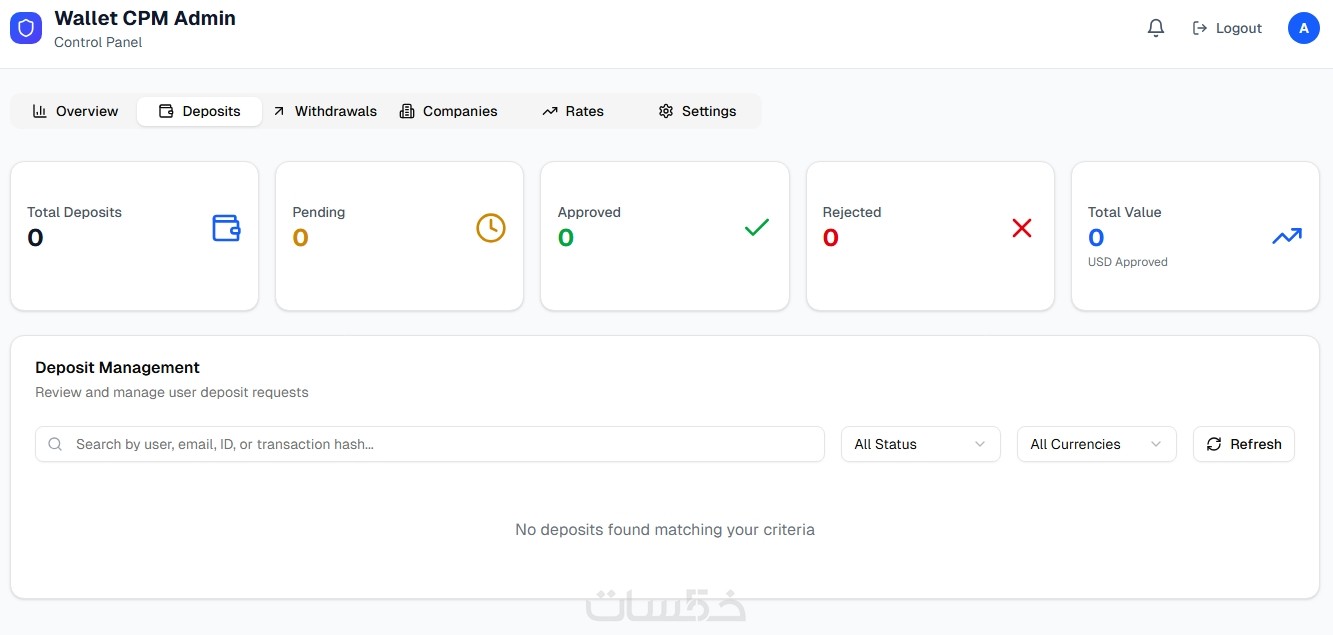
Task: Open the Settings tab
Action: 697,111
